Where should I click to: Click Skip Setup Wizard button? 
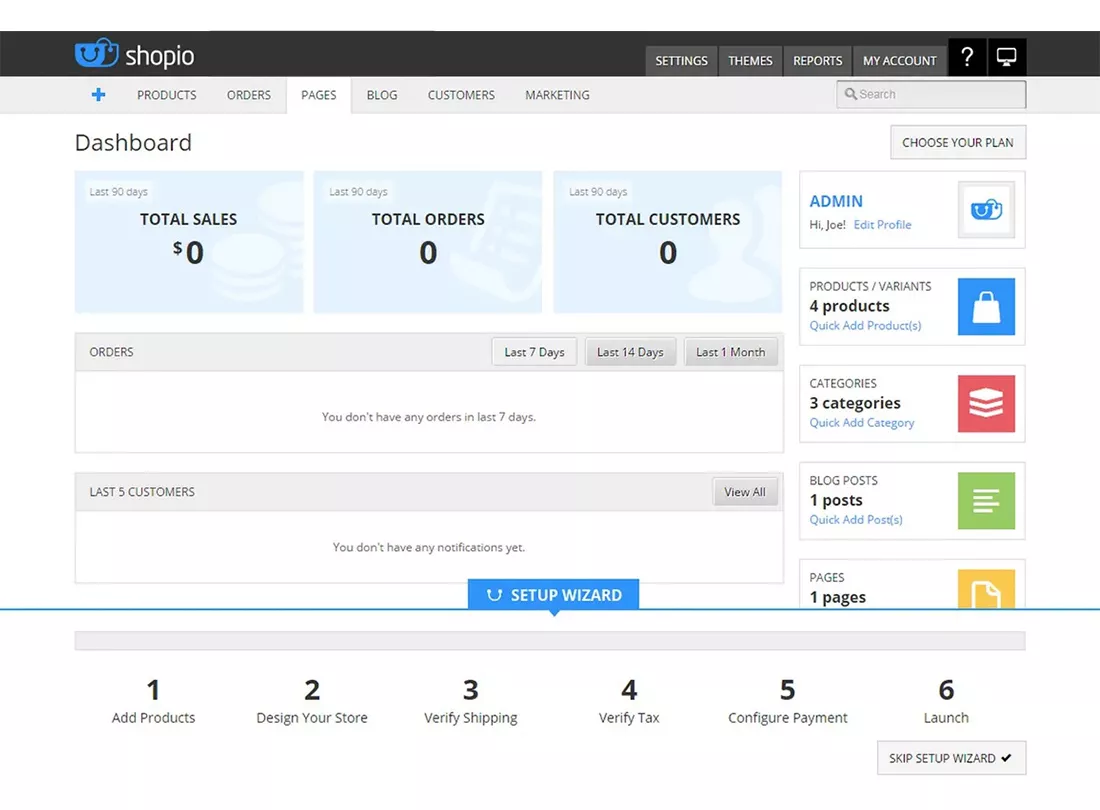pos(951,758)
